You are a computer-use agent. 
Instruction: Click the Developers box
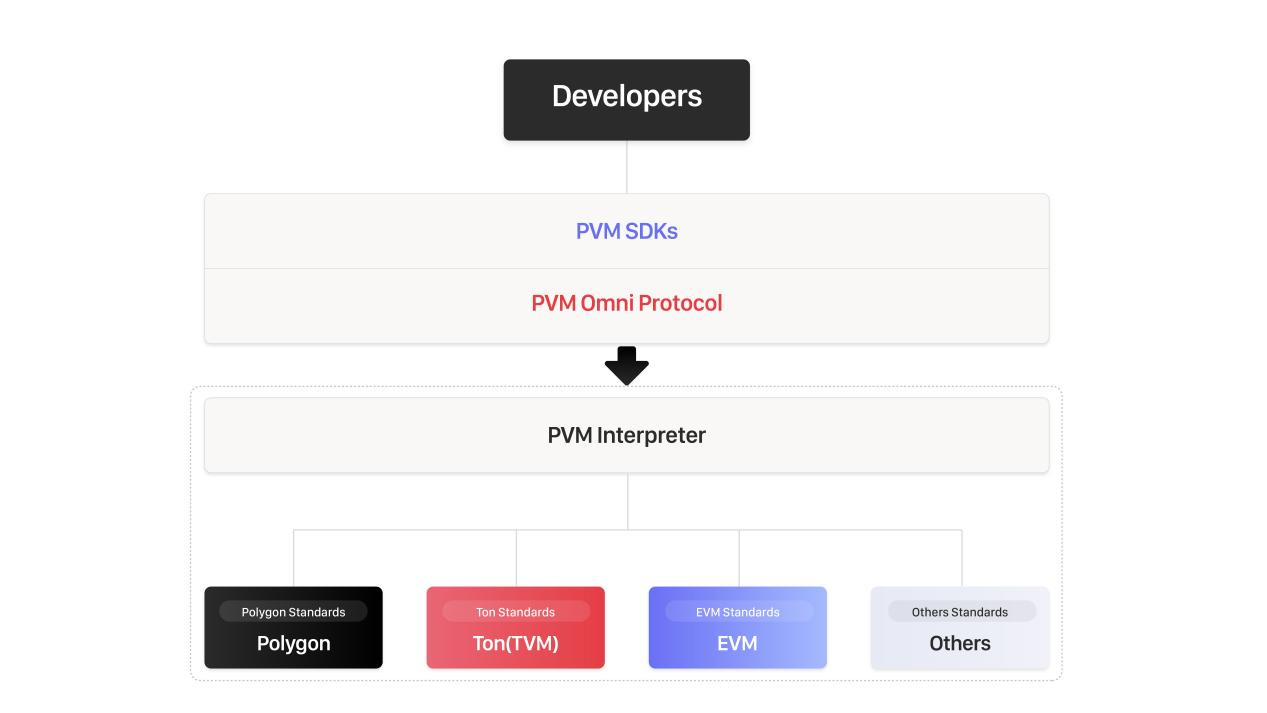[x=626, y=99]
